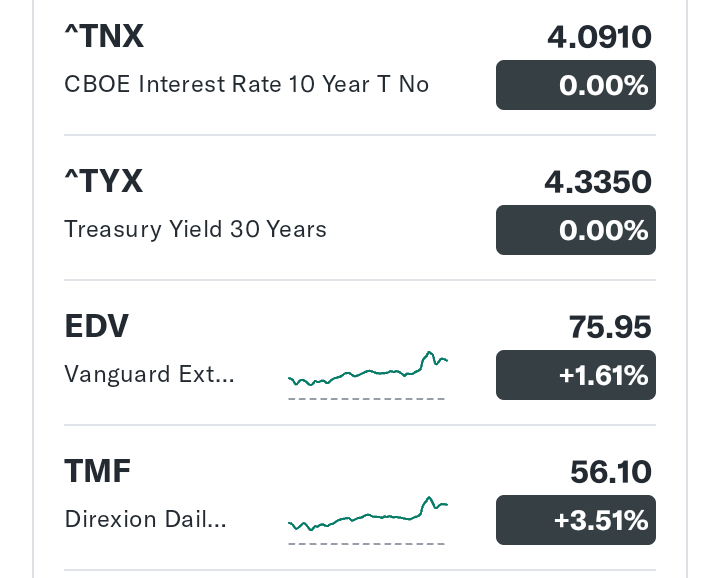Toggle the TMF +3.51% change badge
The height and width of the screenshot is (578, 720).
tap(576, 520)
